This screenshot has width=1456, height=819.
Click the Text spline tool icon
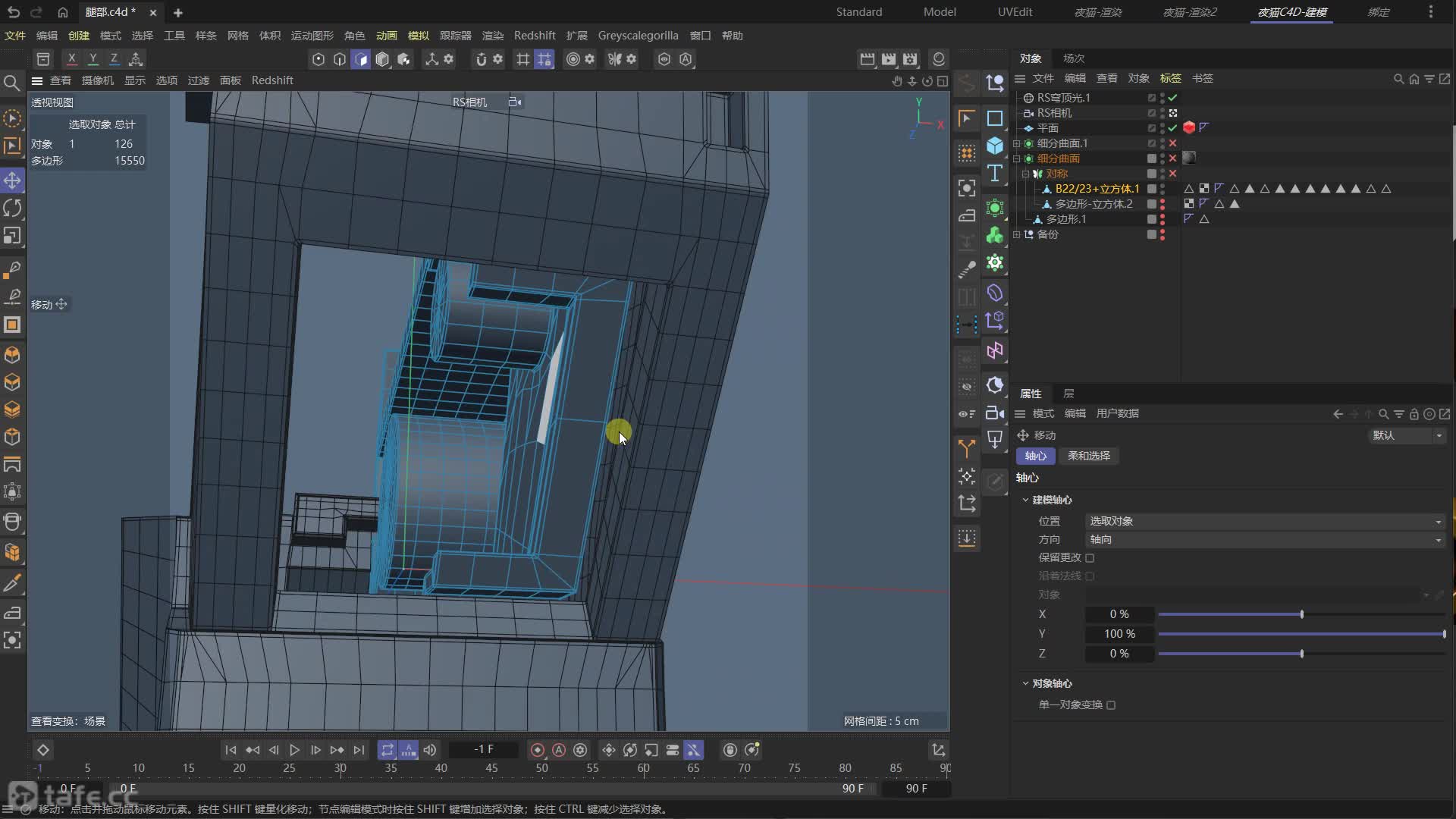pos(995,174)
